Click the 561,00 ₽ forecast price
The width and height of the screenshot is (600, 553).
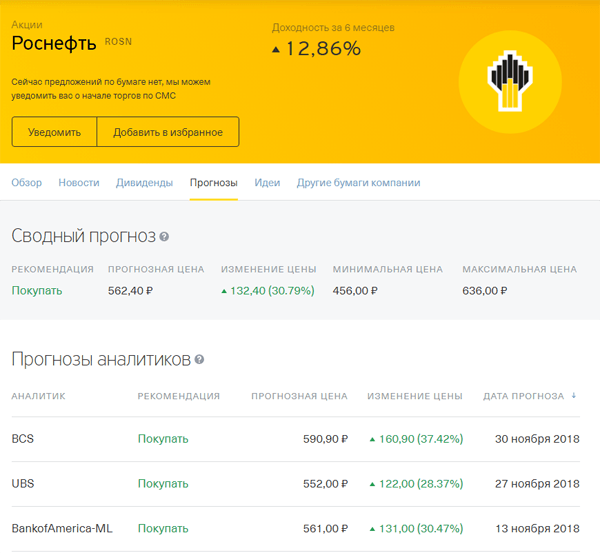[325, 529]
